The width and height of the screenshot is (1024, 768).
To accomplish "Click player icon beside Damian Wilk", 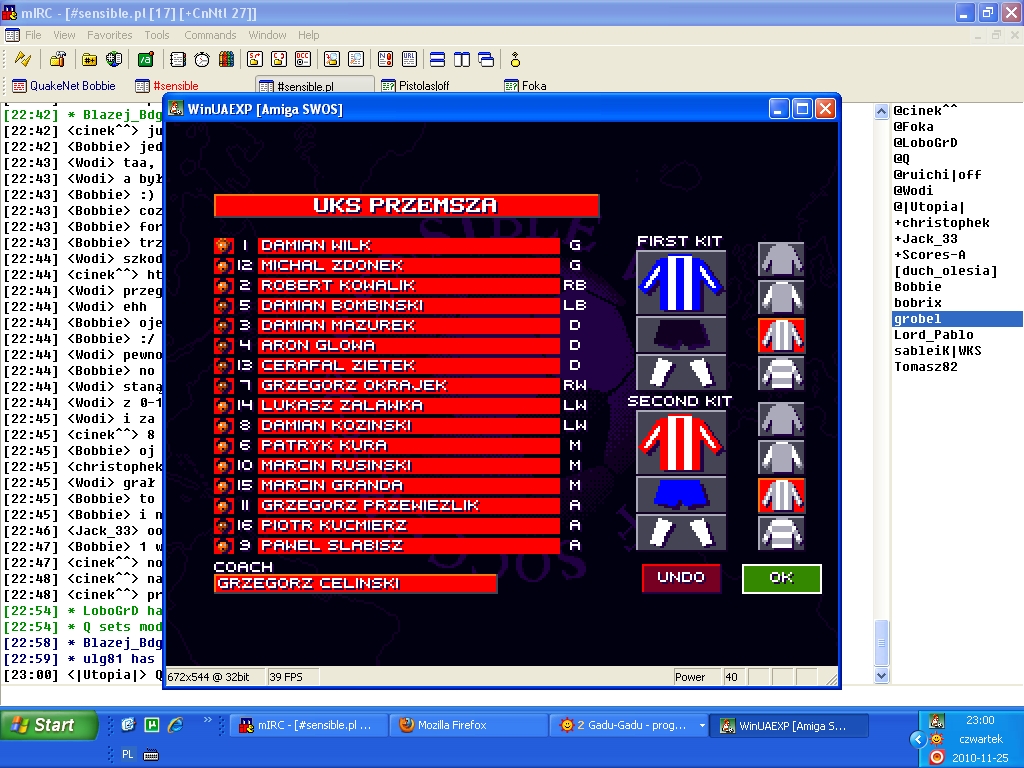I will point(224,246).
